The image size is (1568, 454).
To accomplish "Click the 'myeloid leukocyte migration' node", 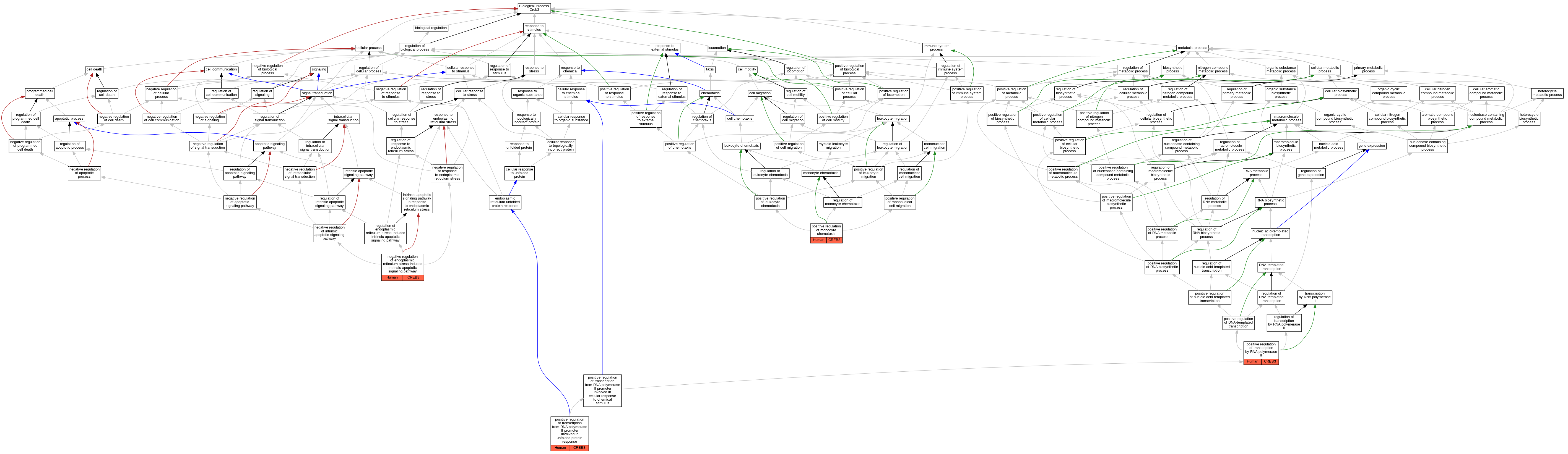I will pos(833,146).
